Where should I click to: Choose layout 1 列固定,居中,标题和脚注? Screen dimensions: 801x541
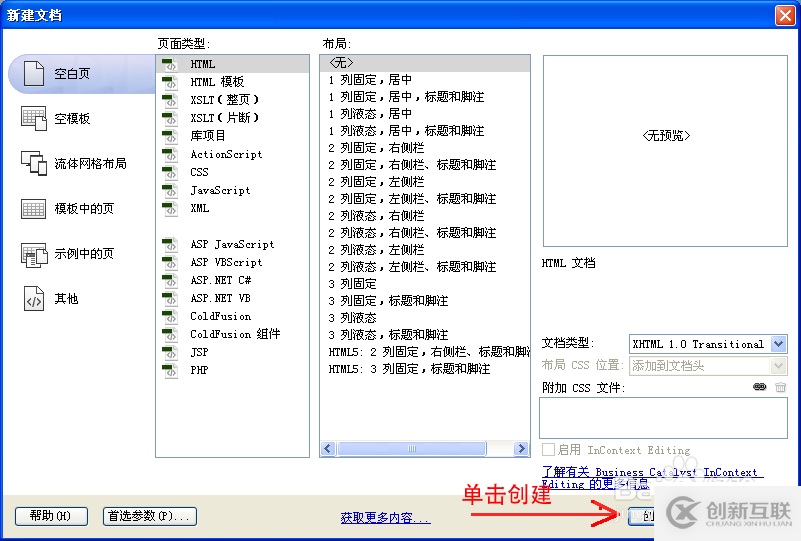425,97
